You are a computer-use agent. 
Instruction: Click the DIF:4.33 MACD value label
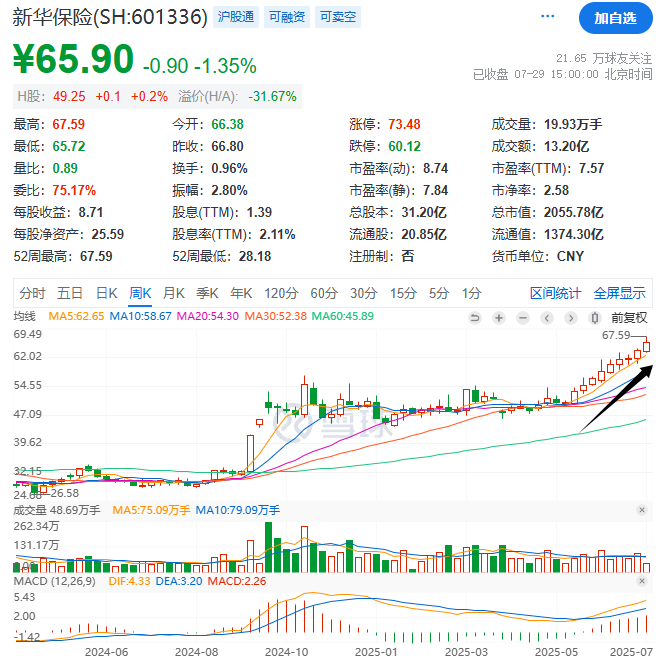click(129, 581)
